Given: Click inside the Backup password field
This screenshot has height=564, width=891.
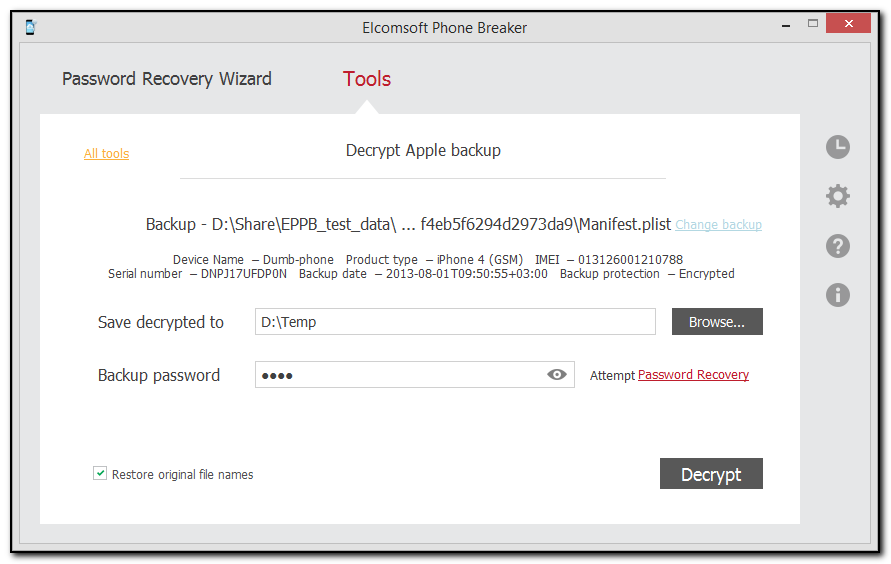Looking at the screenshot, I should 400,375.
